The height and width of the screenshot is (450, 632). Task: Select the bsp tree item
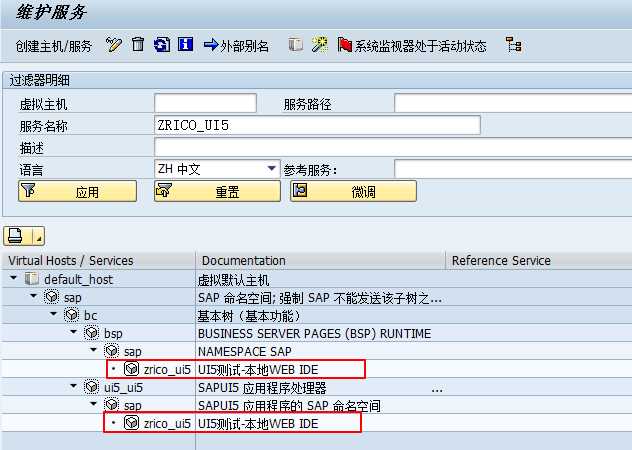click(x=113, y=333)
